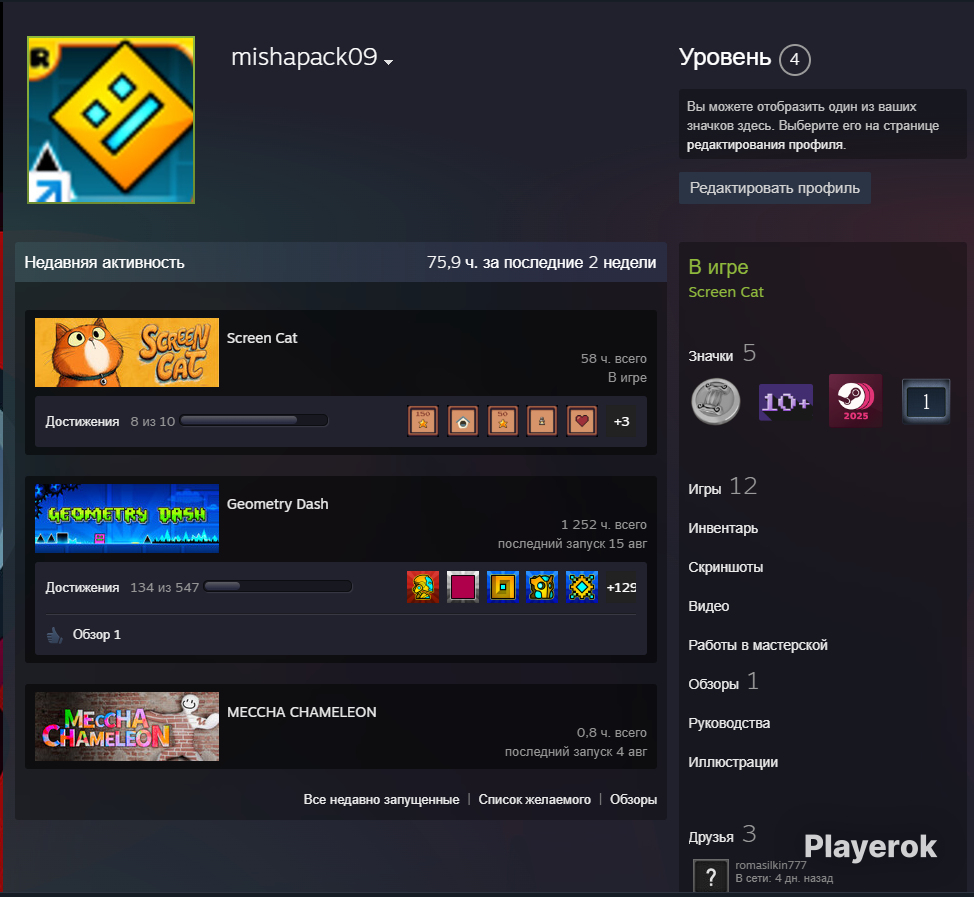The width and height of the screenshot is (974, 897).
Task: Click '75,9 ч. за последние 2 недели'
Action: [x=541, y=262]
